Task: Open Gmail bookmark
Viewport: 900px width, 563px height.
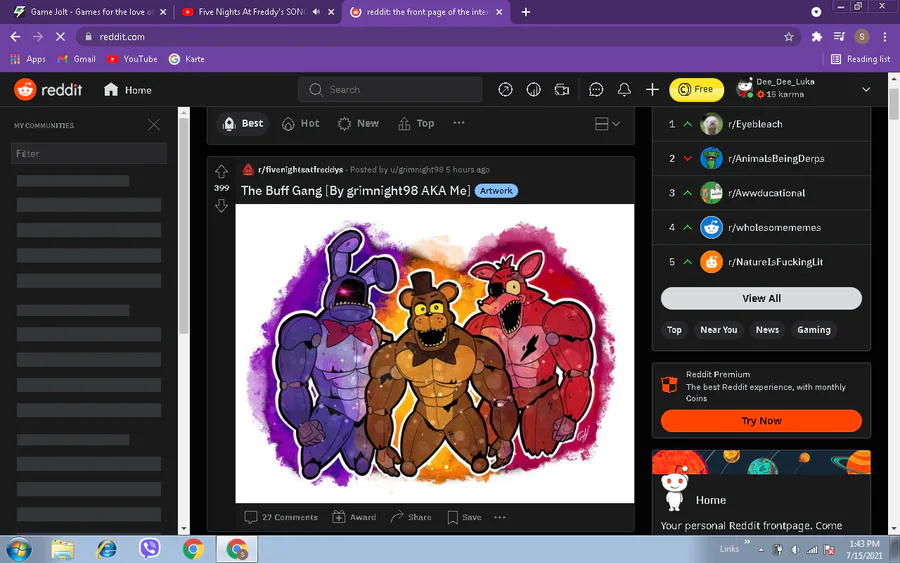Action: (76, 59)
